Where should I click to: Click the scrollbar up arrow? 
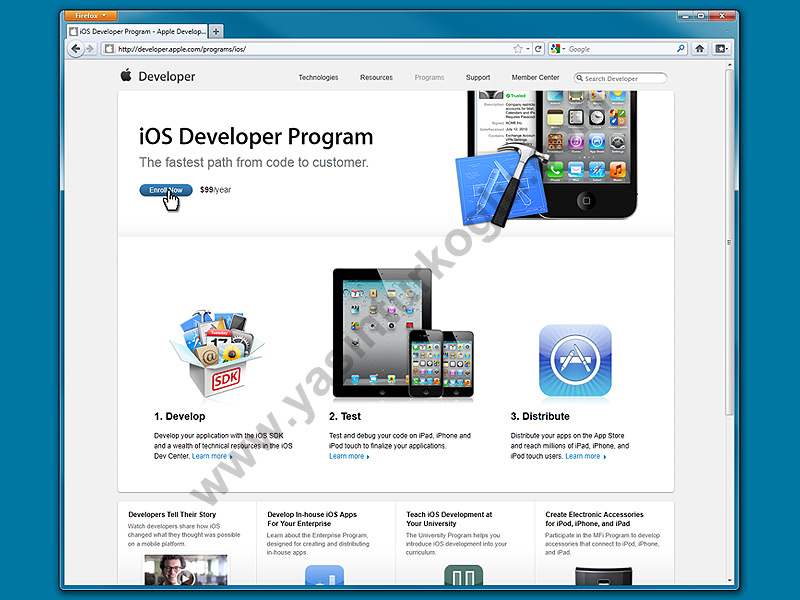coord(729,65)
